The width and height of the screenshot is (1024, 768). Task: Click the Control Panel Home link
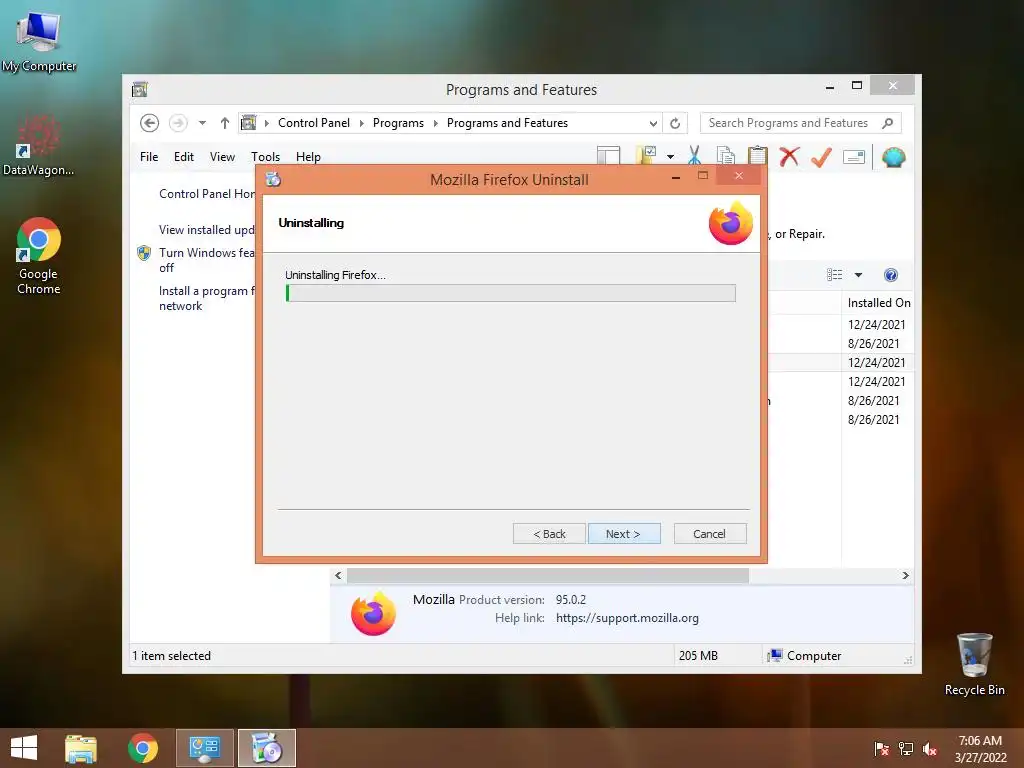(207, 194)
